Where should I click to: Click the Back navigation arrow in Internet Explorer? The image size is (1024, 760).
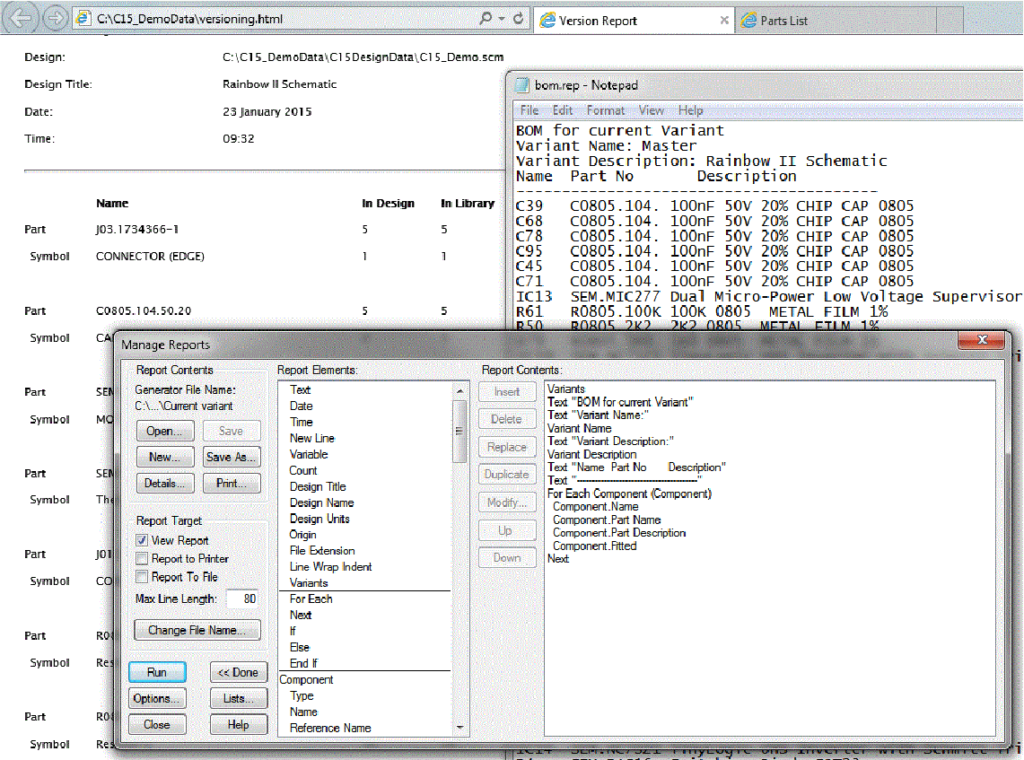20,18
